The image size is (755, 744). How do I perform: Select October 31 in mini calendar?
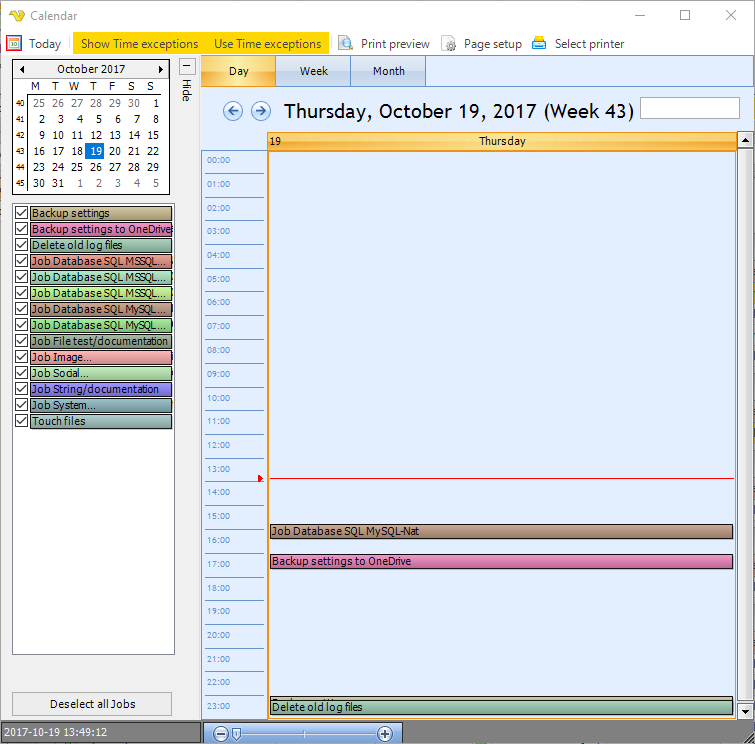(x=58, y=183)
